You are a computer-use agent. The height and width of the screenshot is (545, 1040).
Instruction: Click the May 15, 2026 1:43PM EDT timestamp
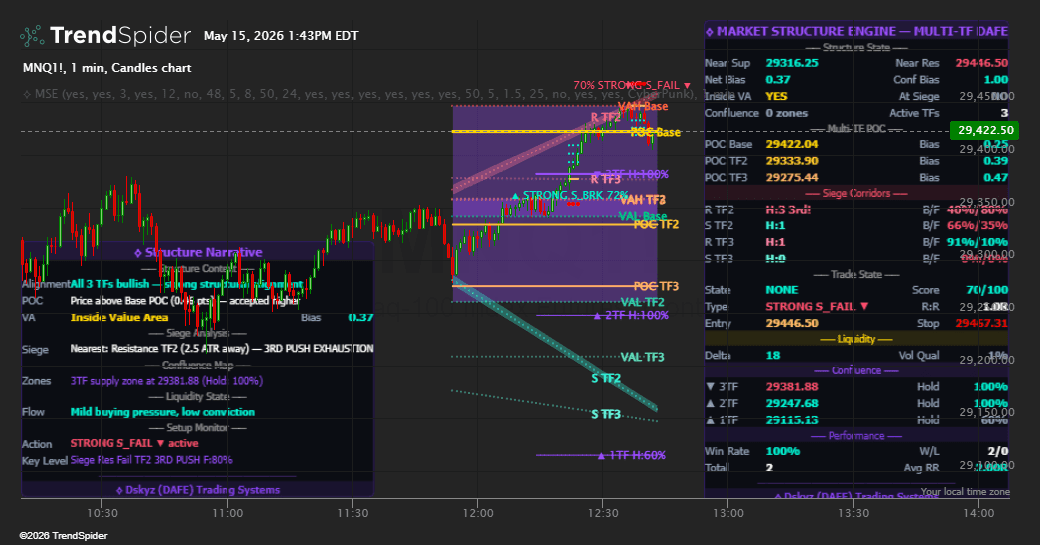[281, 36]
